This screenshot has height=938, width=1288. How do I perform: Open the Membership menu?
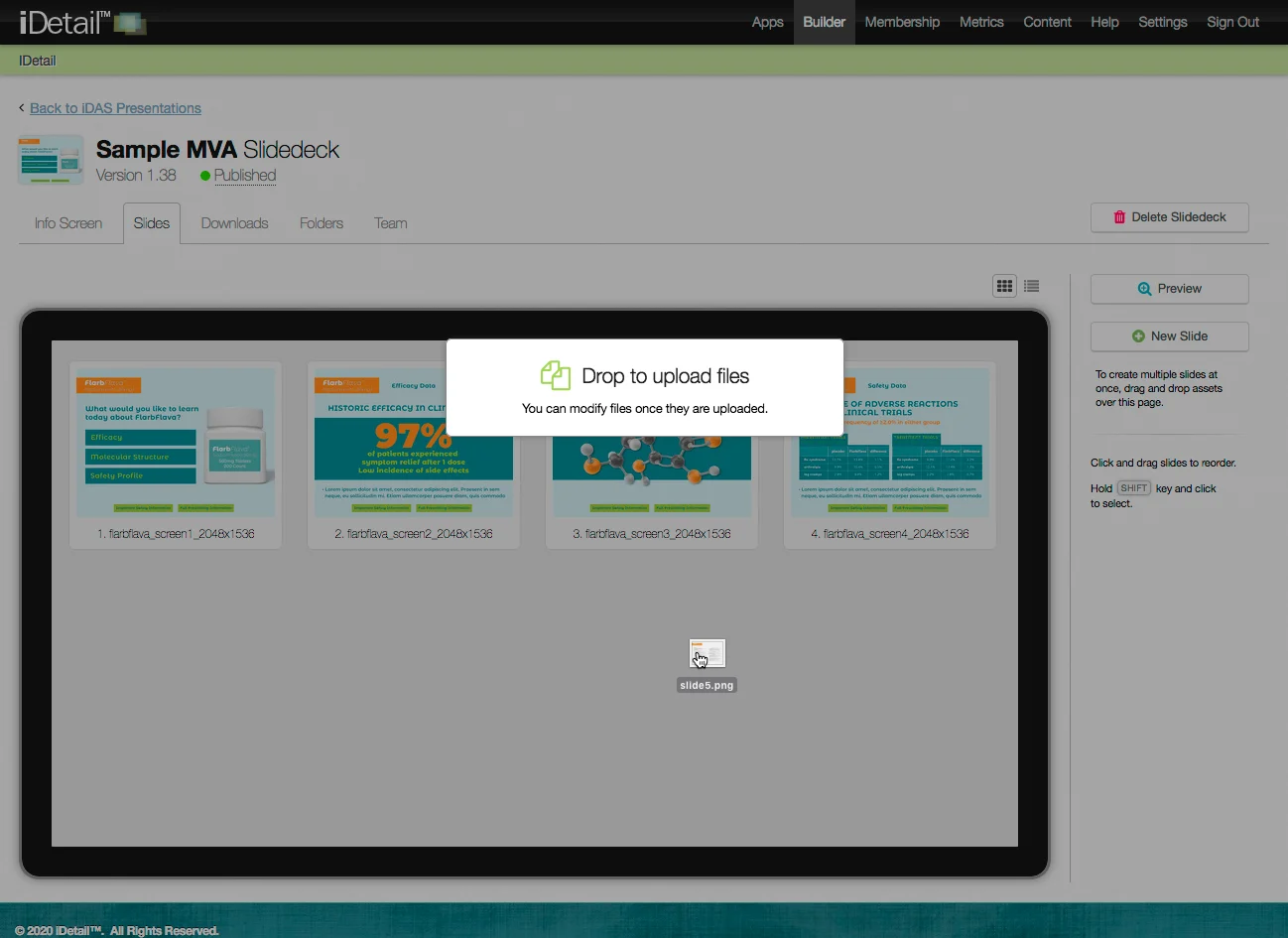902,22
